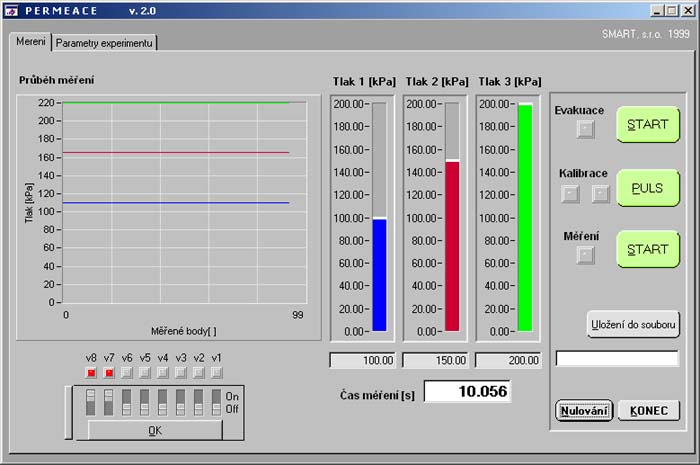Click the v2 indicator LED
Screen dimensions: 700x465
(199, 373)
